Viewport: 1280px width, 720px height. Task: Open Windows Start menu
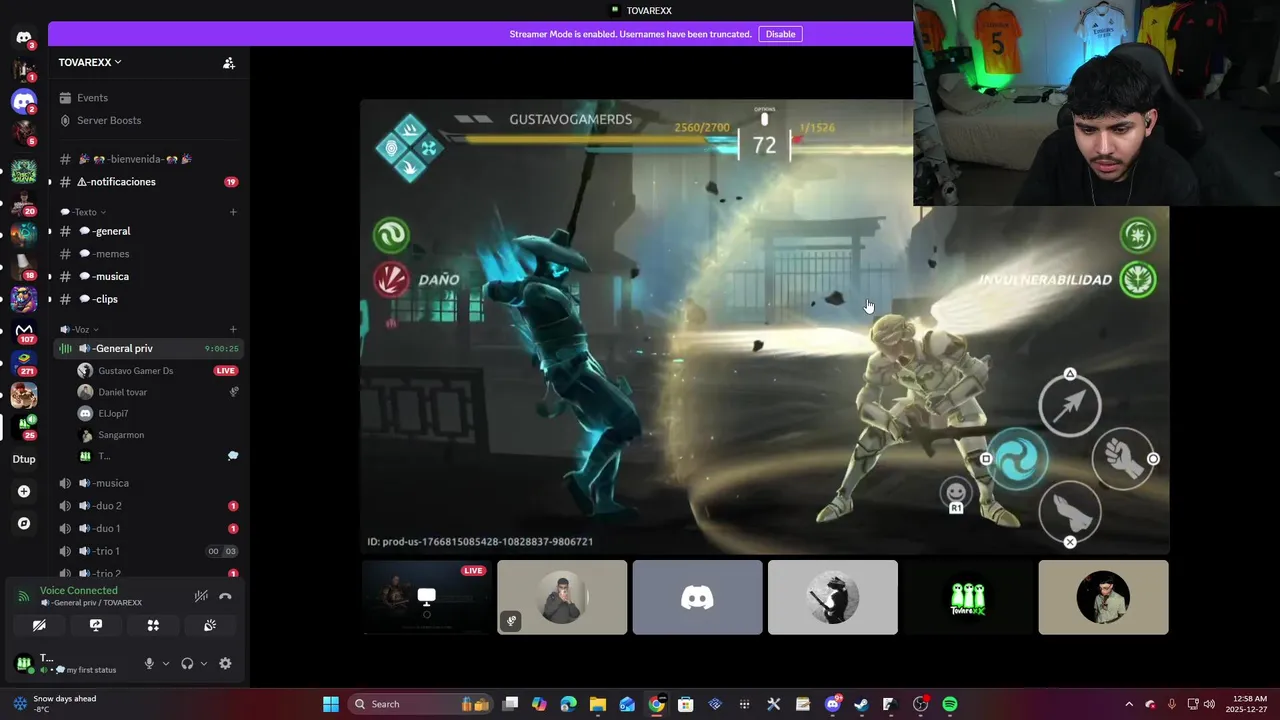[x=331, y=704]
